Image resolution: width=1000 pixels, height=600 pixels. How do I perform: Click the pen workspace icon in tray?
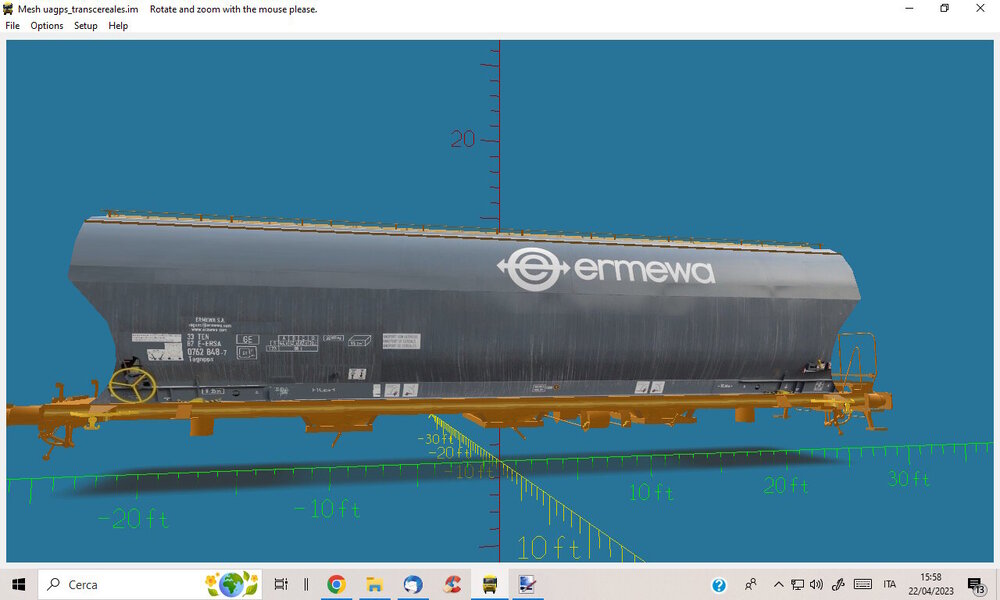[838, 584]
